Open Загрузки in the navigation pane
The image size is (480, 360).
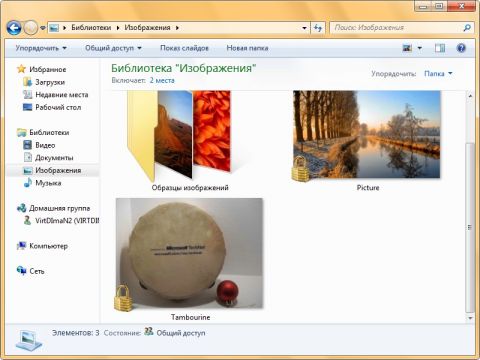tap(50, 82)
